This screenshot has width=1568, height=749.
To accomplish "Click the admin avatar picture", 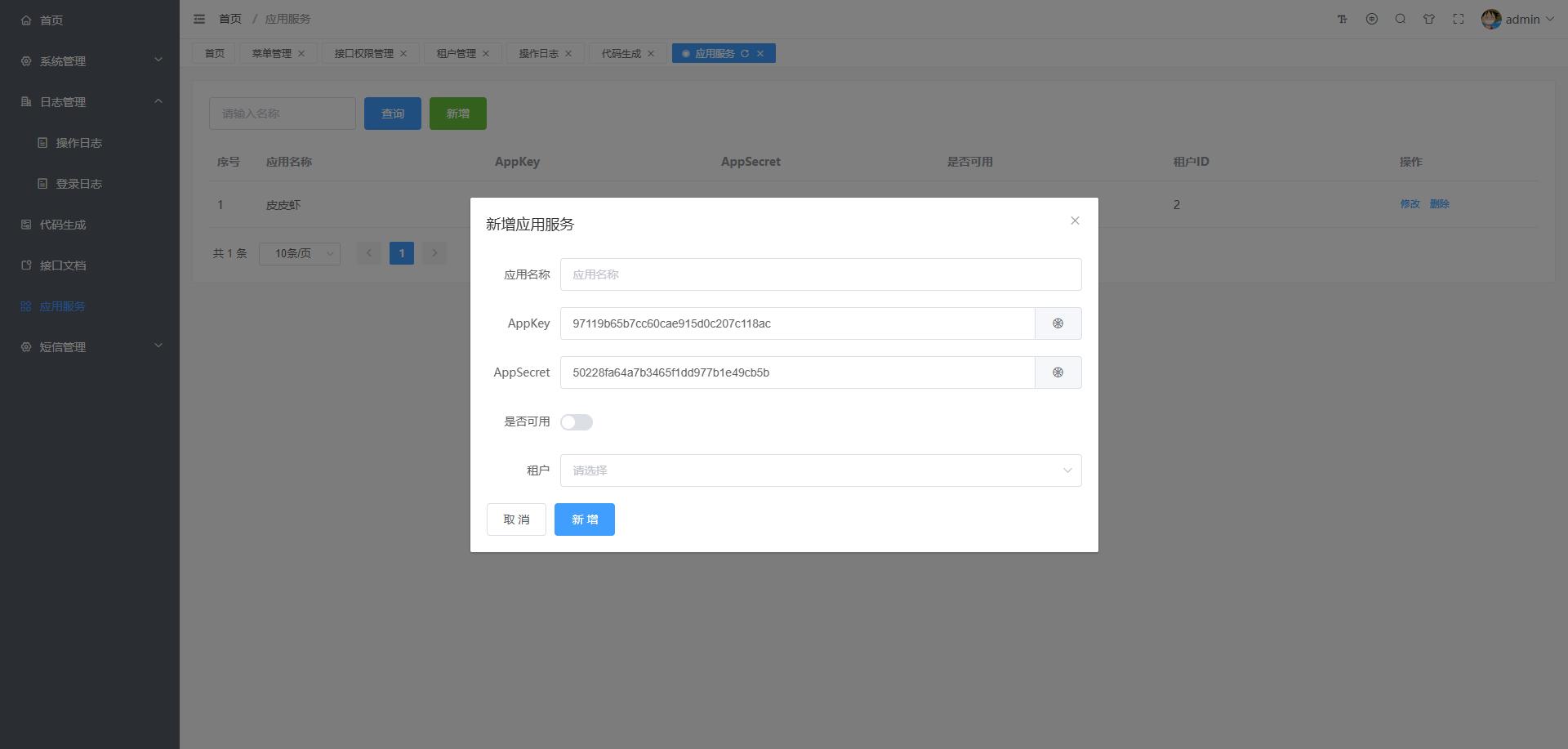I will pyautogui.click(x=1491, y=20).
